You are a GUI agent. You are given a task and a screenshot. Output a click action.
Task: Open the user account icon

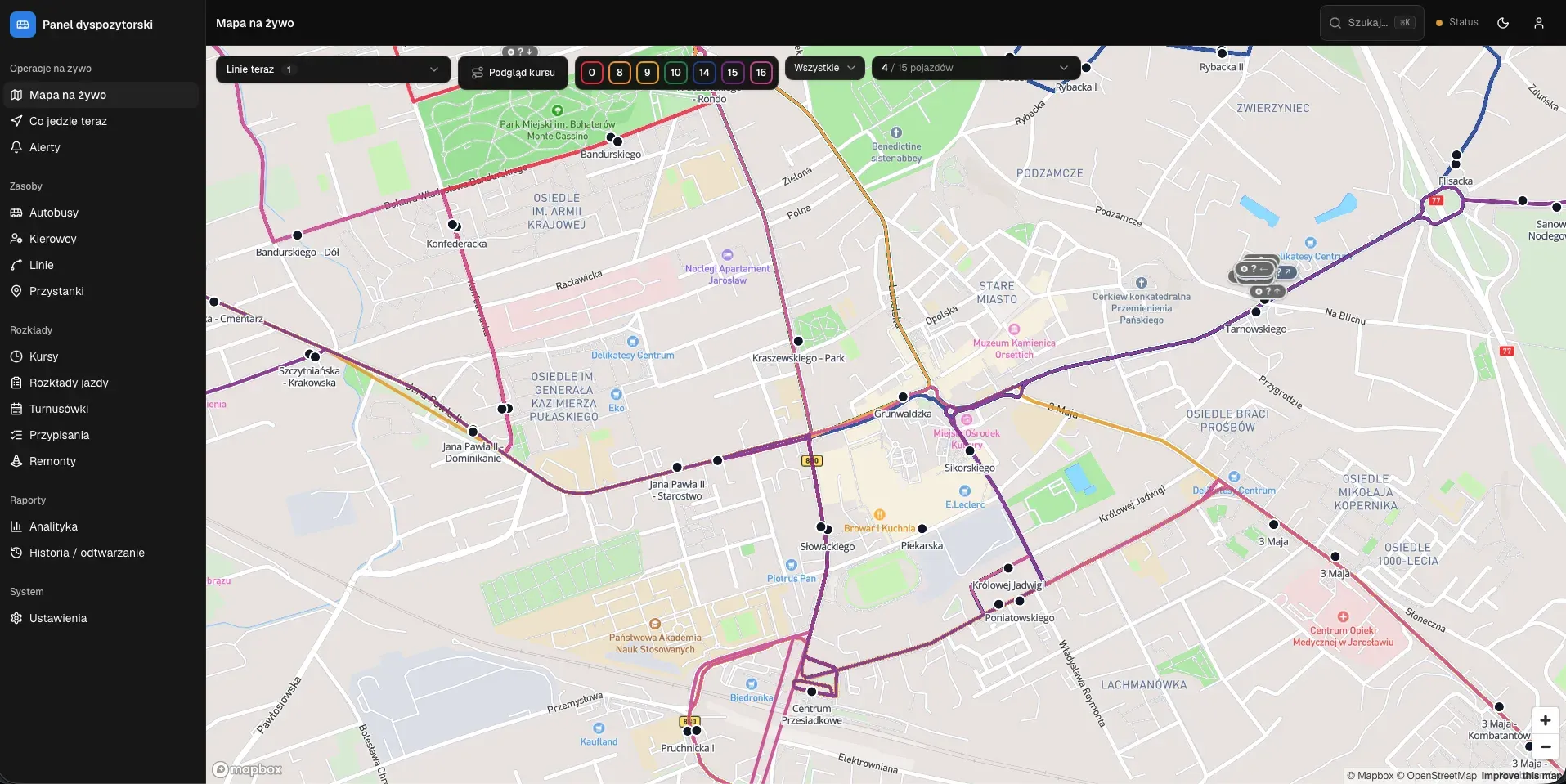(1539, 23)
